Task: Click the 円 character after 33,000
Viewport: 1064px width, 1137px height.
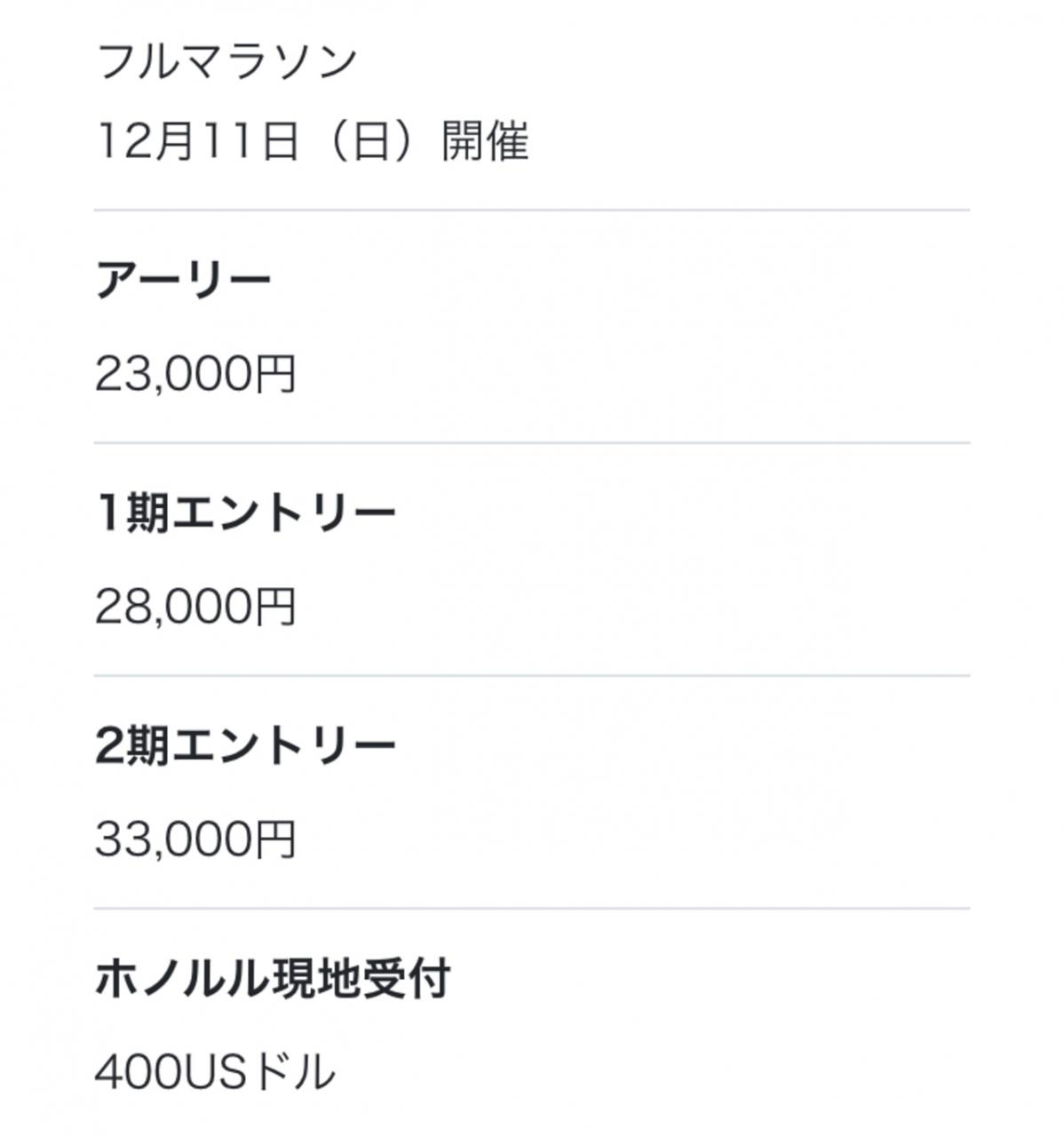Action: (x=275, y=839)
